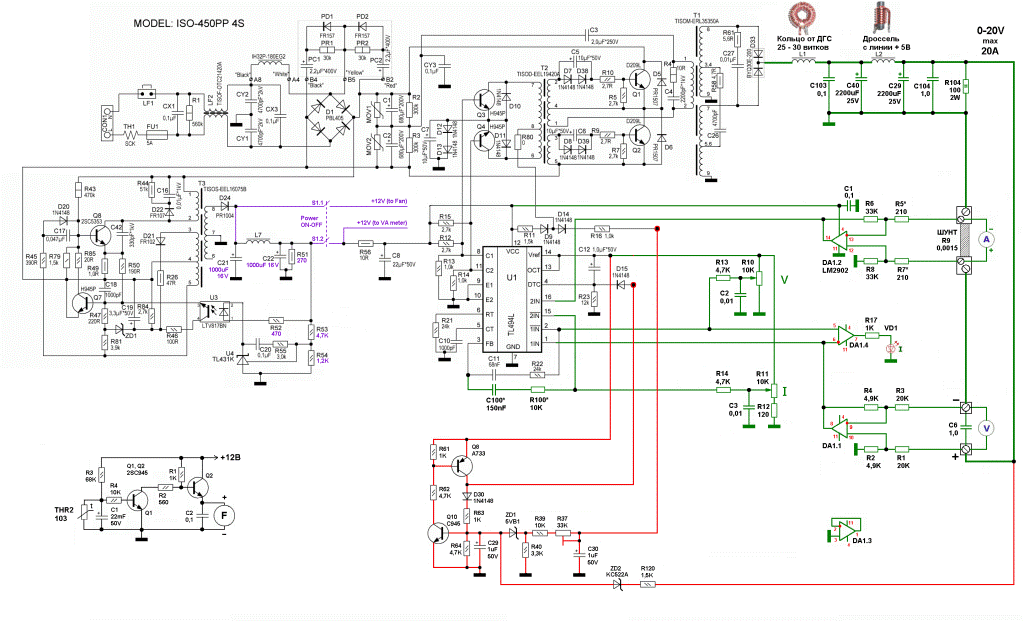Select the voltmeter V circle symbol
This screenshot has height=621, width=1024.
(987, 428)
